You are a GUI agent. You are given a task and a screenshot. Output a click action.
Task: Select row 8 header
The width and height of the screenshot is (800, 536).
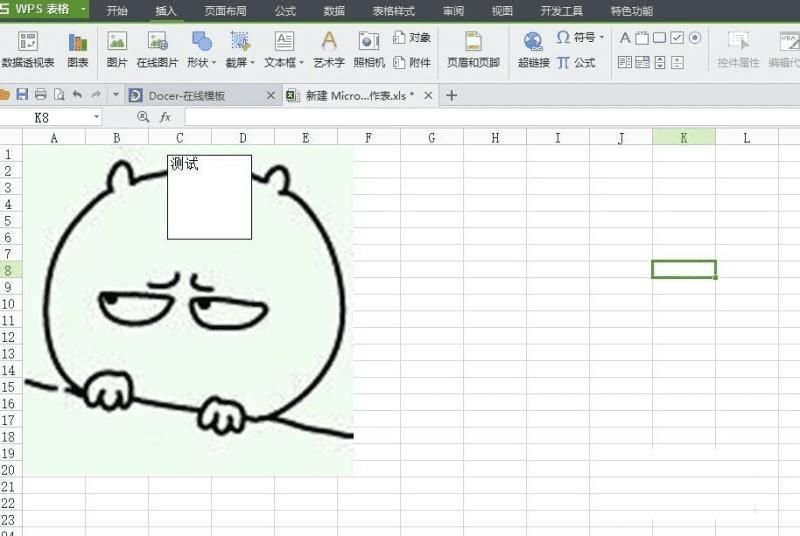coord(11,270)
